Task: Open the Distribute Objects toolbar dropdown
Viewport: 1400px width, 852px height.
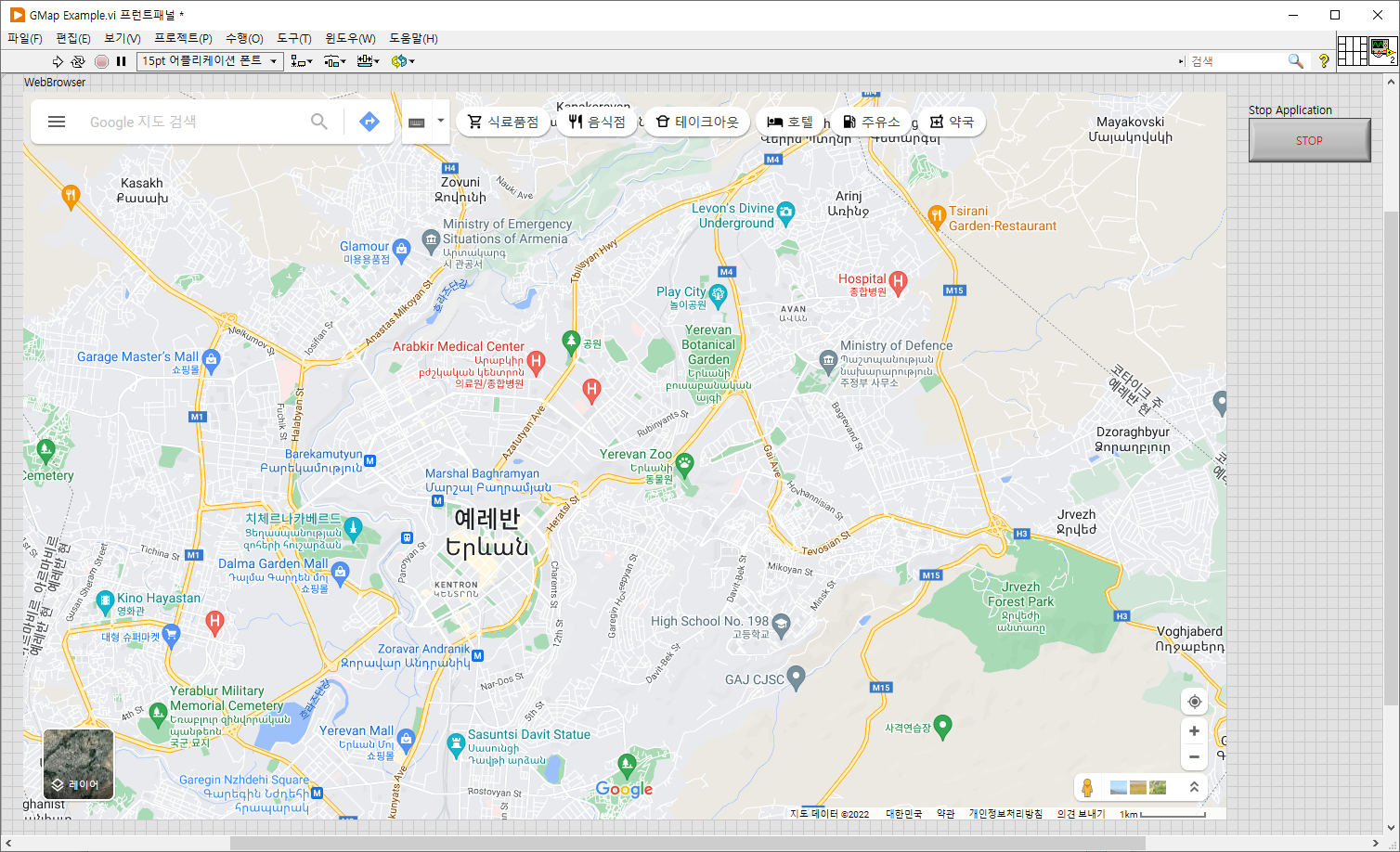Action: pyautogui.click(x=335, y=61)
